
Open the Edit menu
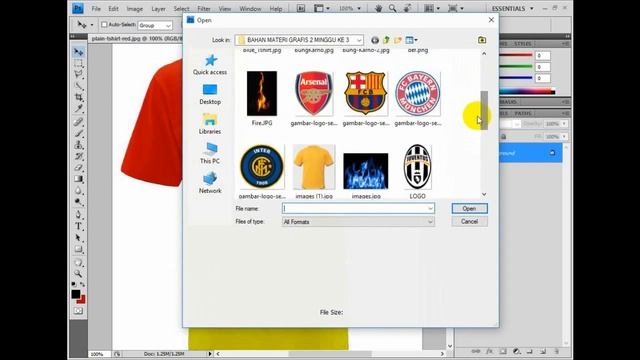pyautogui.click(x=113, y=9)
